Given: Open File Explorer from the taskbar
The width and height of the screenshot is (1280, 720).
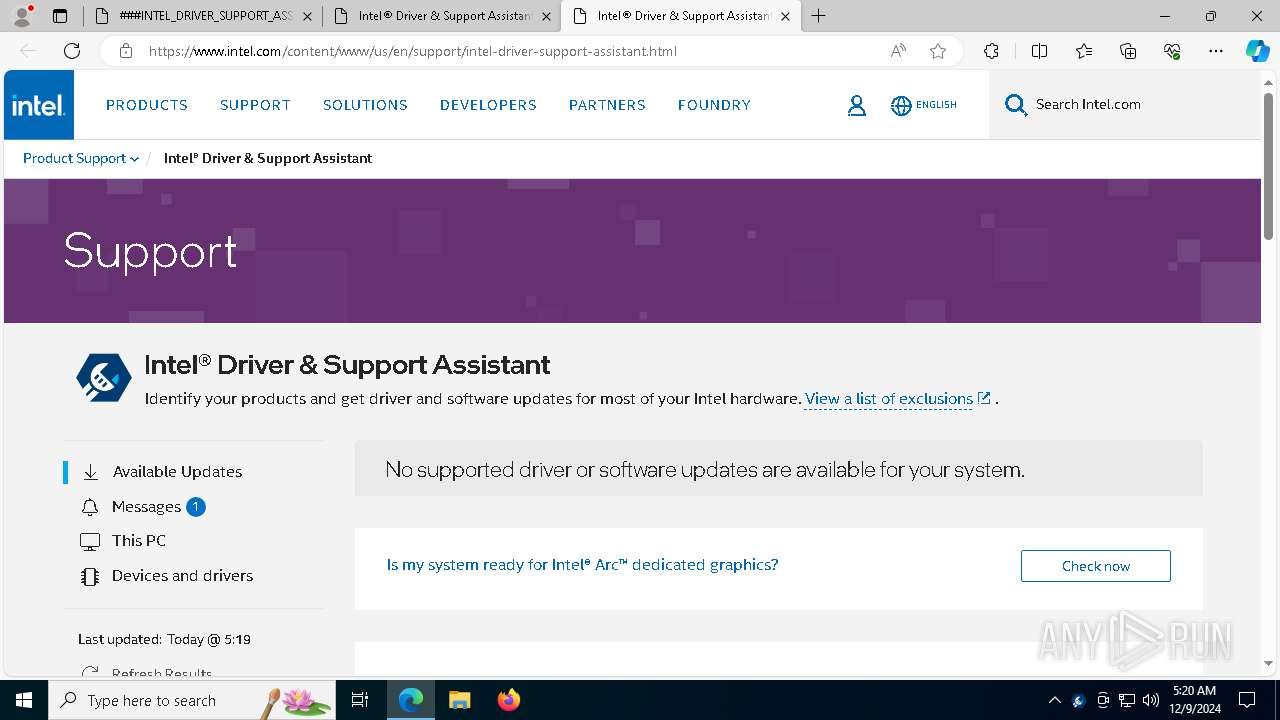Looking at the screenshot, I should 459,700.
